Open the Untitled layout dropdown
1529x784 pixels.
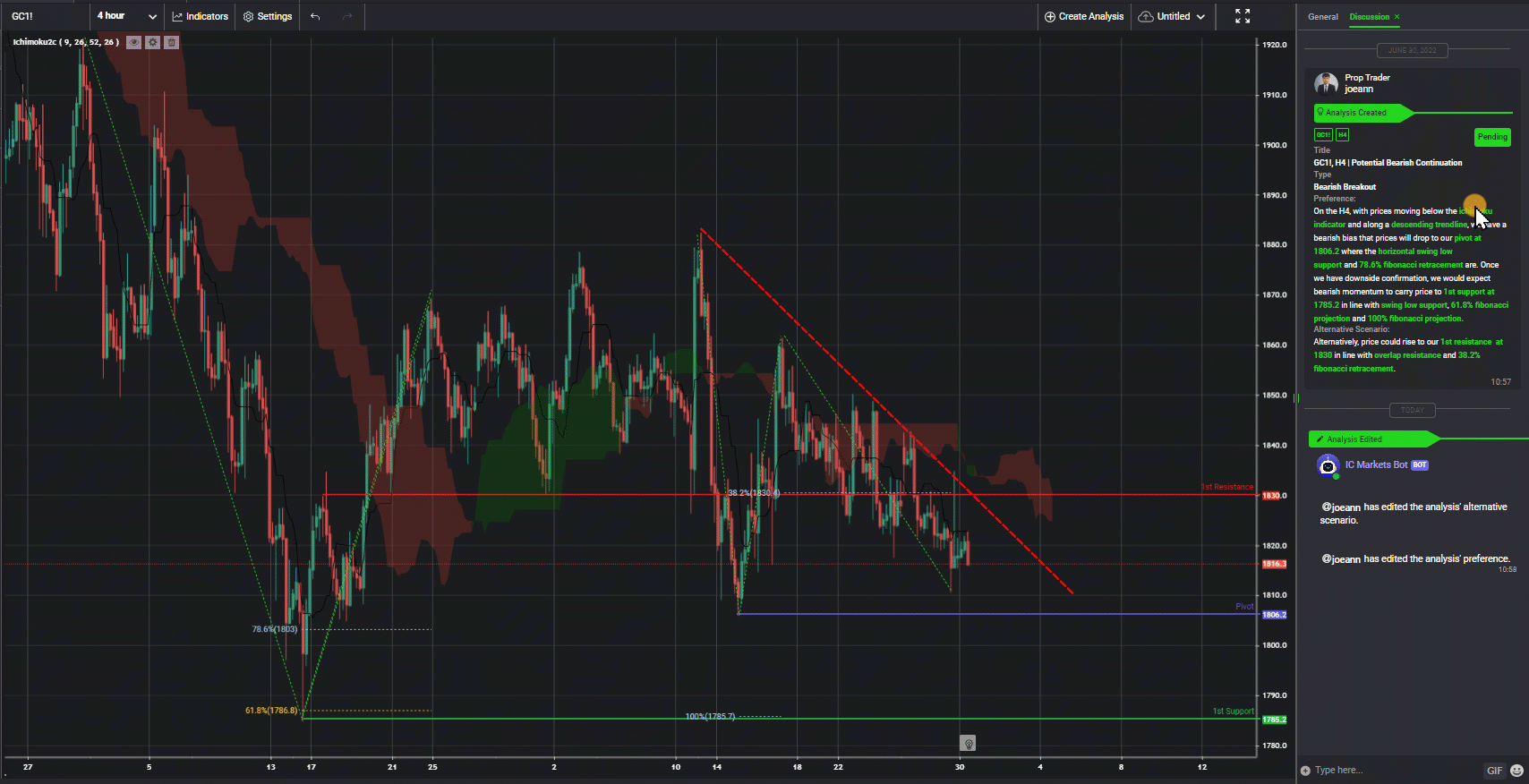click(x=1172, y=16)
